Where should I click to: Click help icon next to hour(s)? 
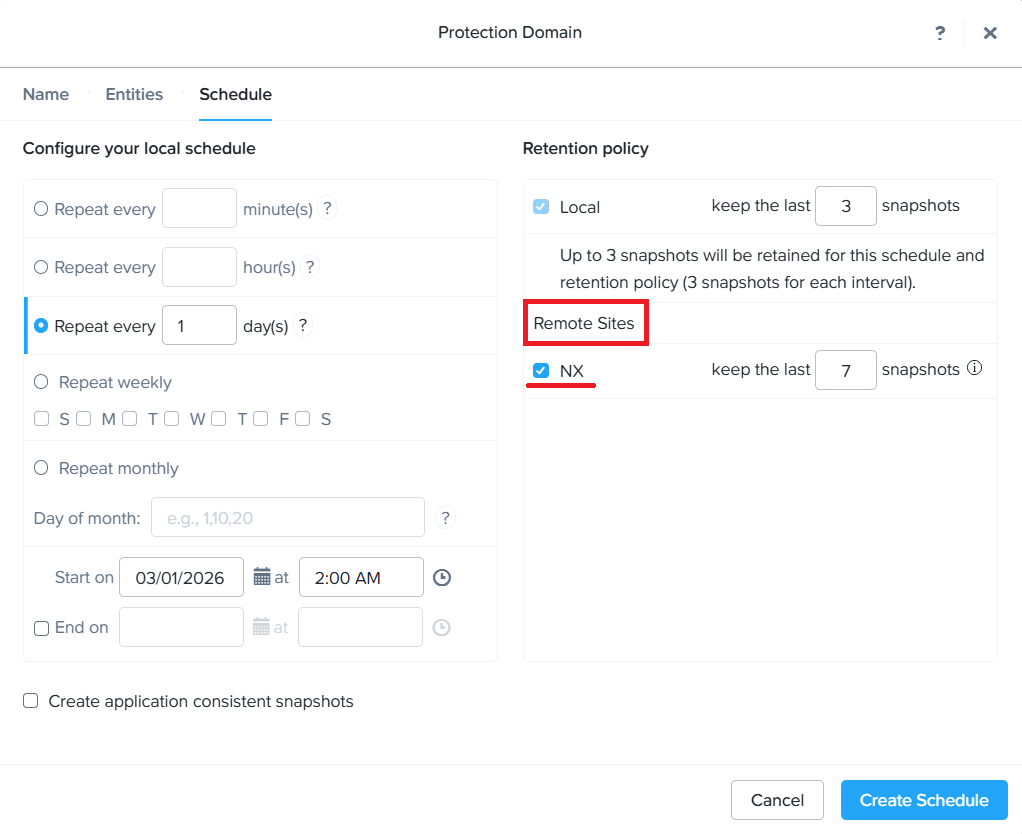click(x=310, y=267)
